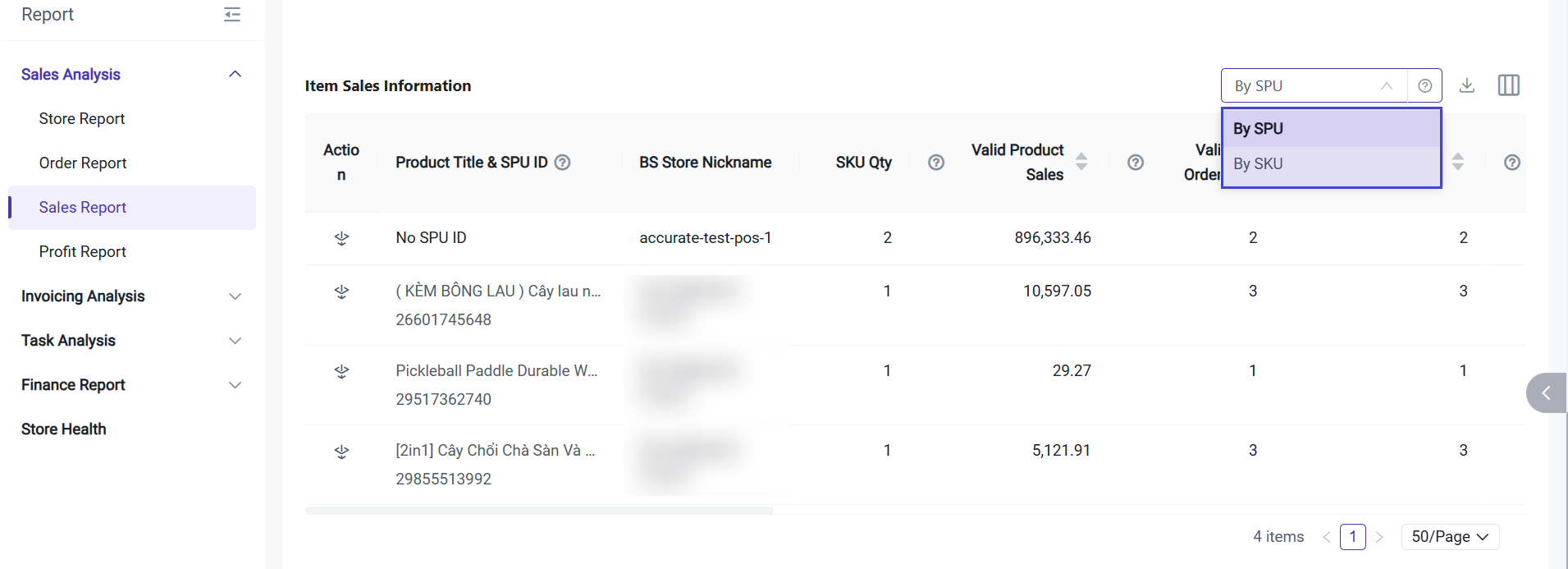Expand the floating side panel arrow
The image size is (1568, 569).
click(x=1546, y=393)
